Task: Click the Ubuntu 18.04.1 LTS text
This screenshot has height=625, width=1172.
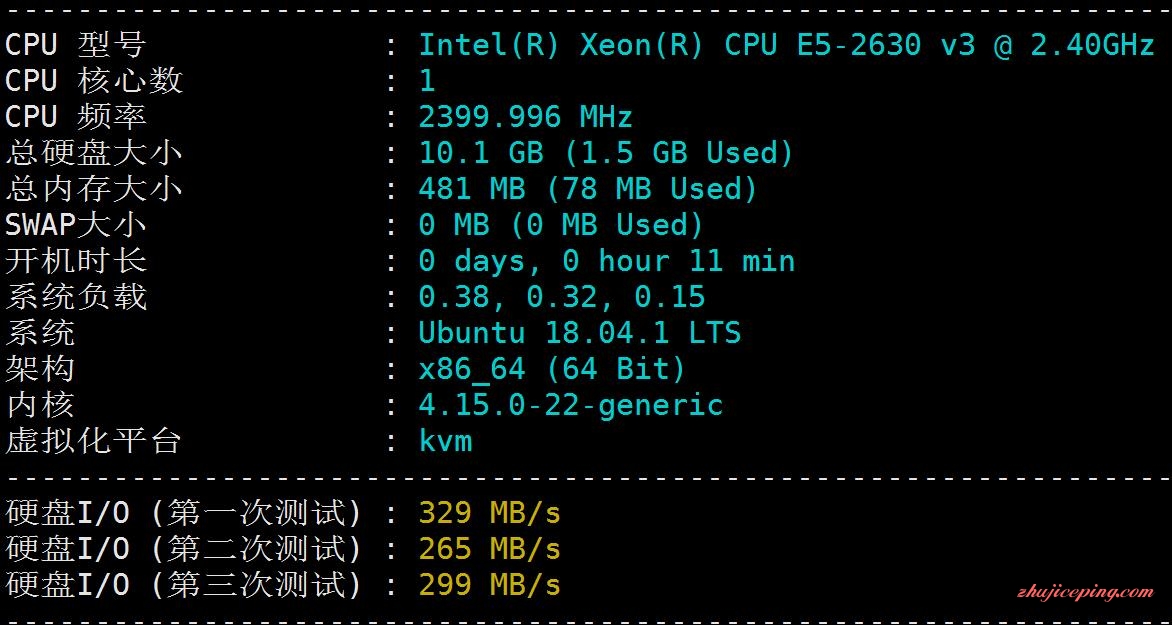Action: 579,333
